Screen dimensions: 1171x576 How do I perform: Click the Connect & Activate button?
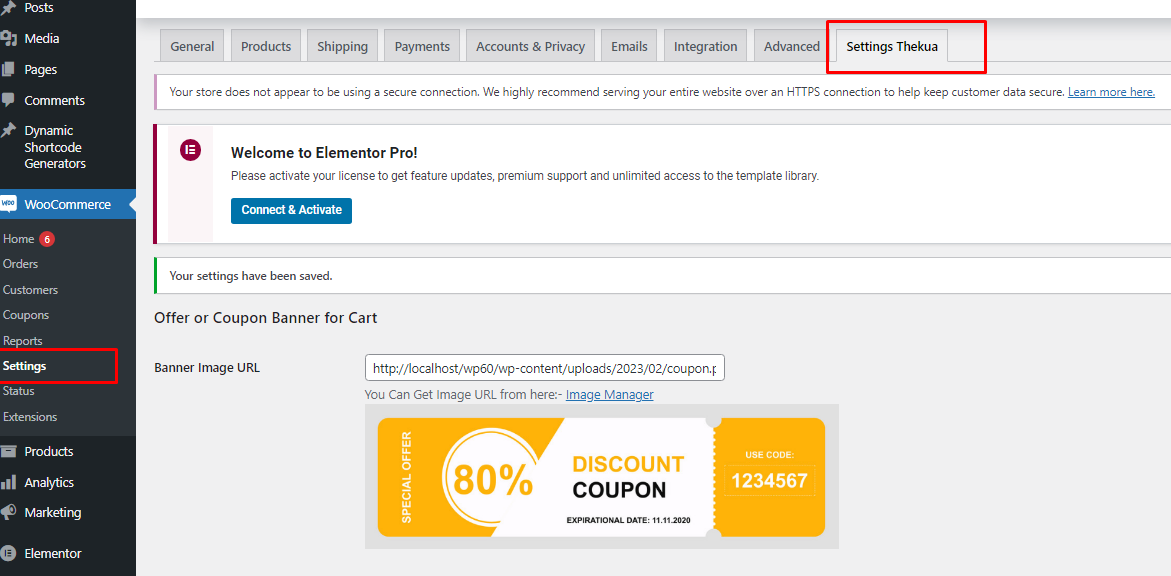coord(291,210)
